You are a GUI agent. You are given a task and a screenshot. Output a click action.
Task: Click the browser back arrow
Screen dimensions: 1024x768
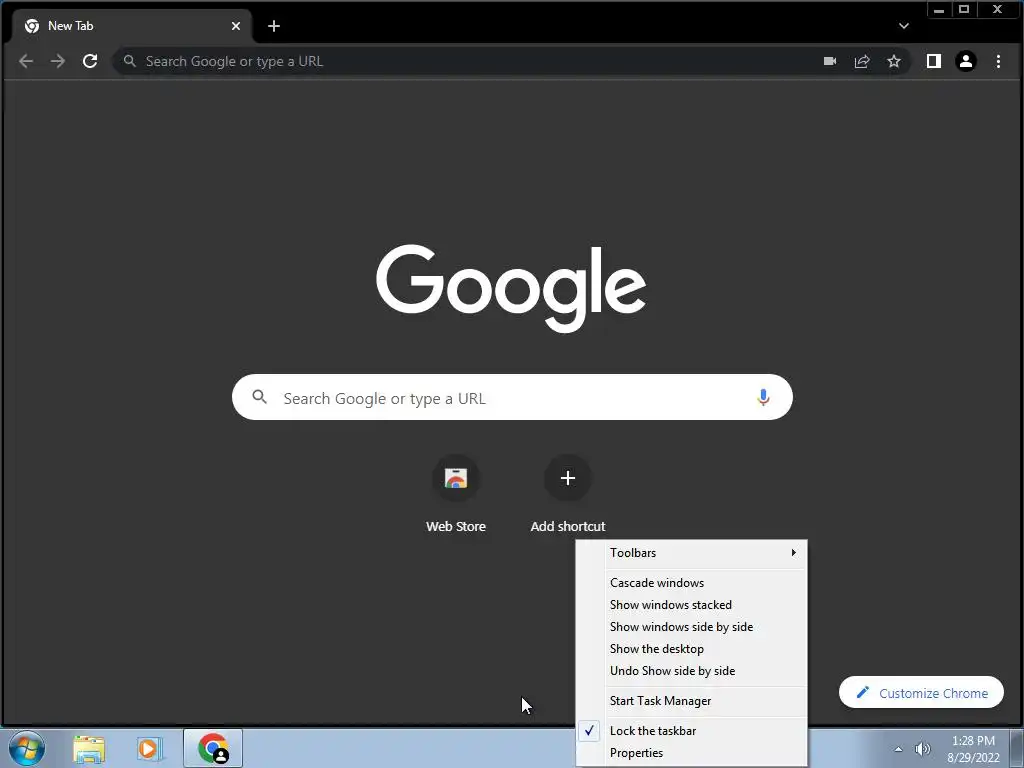pyautogui.click(x=25, y=61)
